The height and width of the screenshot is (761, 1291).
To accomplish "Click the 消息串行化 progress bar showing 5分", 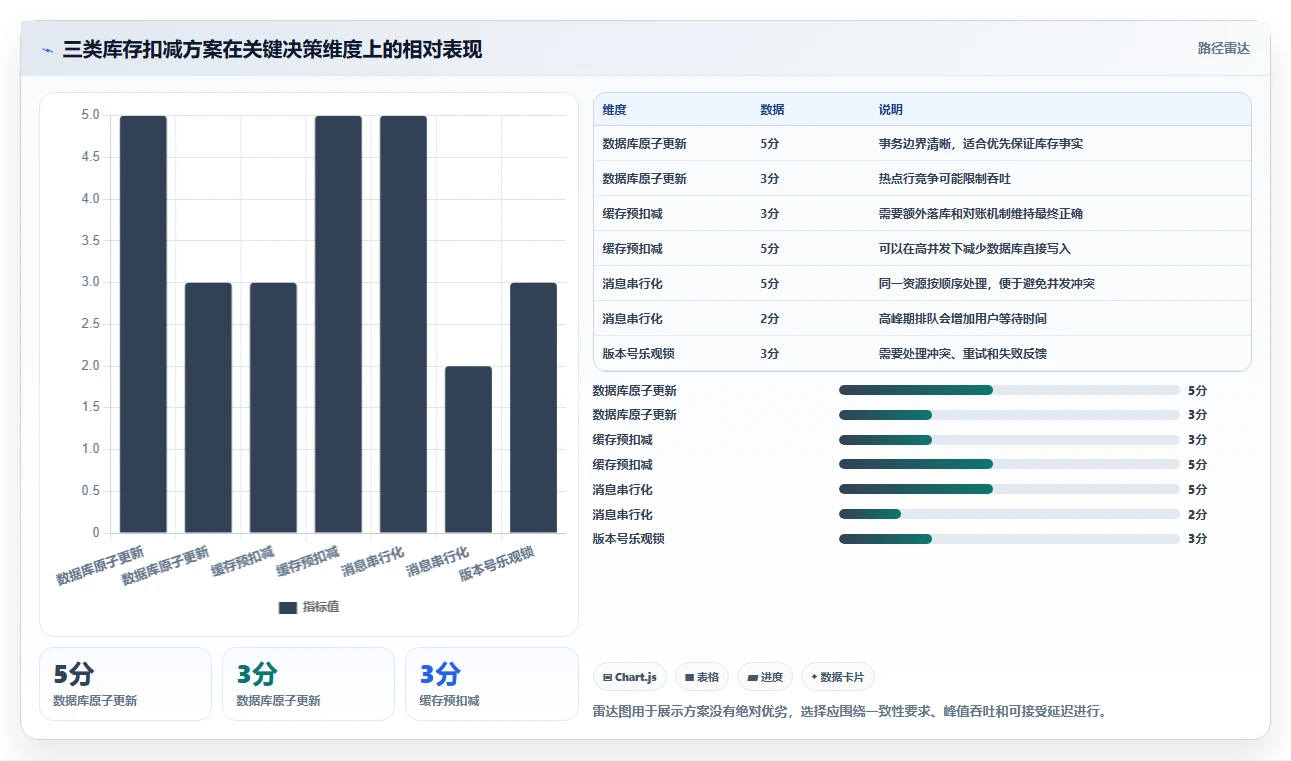I will [x=1009, y=489].
